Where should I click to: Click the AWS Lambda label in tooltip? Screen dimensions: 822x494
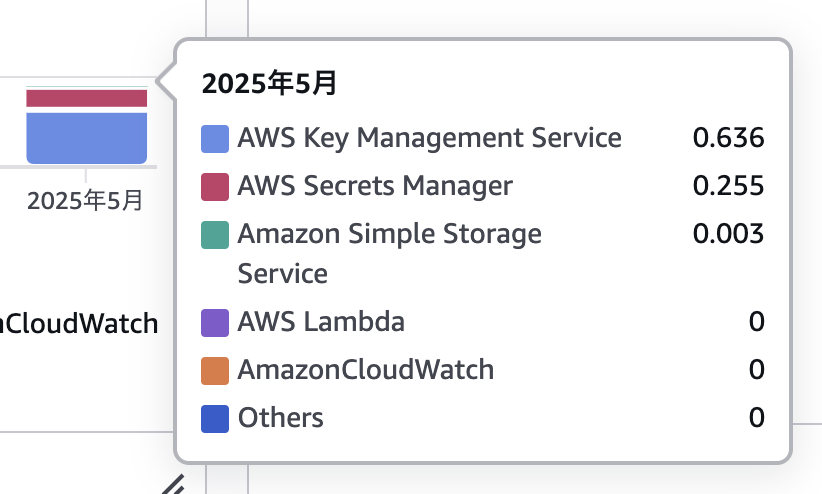click(x=321, y=321)
